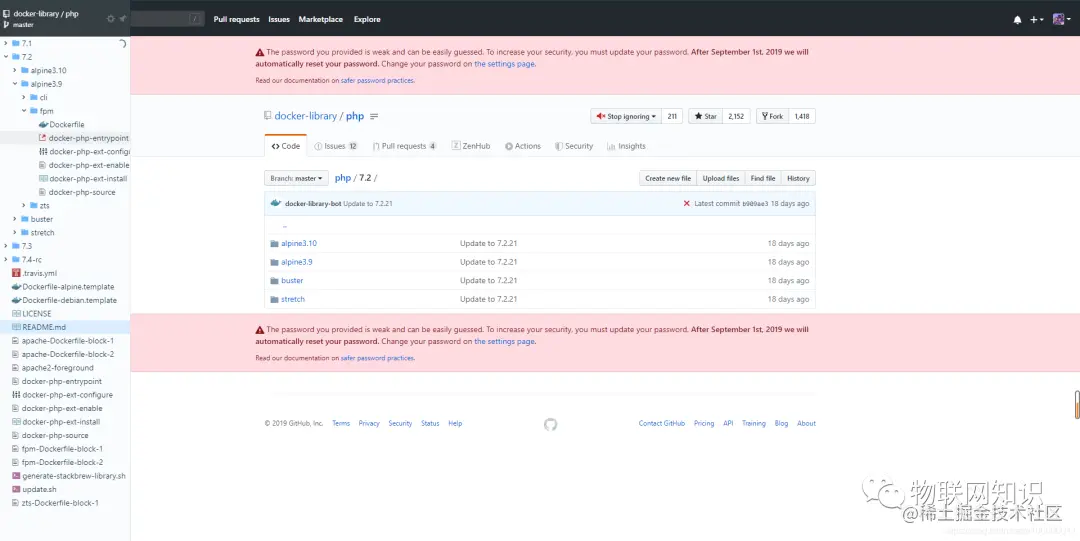Toggle the Octotree sidebar pin icon
The image size is (1080, 541).
[x=123, y=19]
